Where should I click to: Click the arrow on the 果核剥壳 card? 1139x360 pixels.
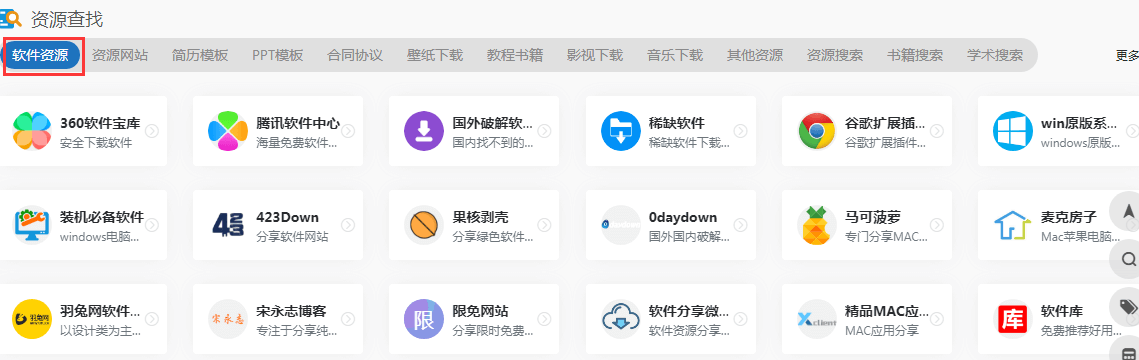click(x=544, y=225)
